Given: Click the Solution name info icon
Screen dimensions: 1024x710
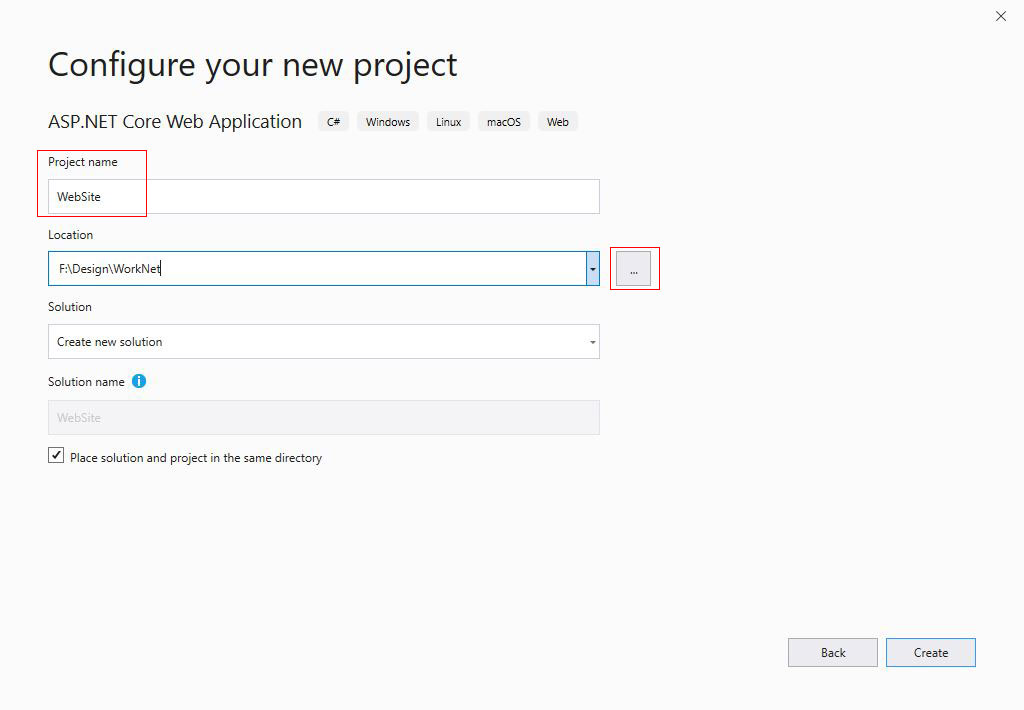Looking at the screenshot, I should point(139,381).
